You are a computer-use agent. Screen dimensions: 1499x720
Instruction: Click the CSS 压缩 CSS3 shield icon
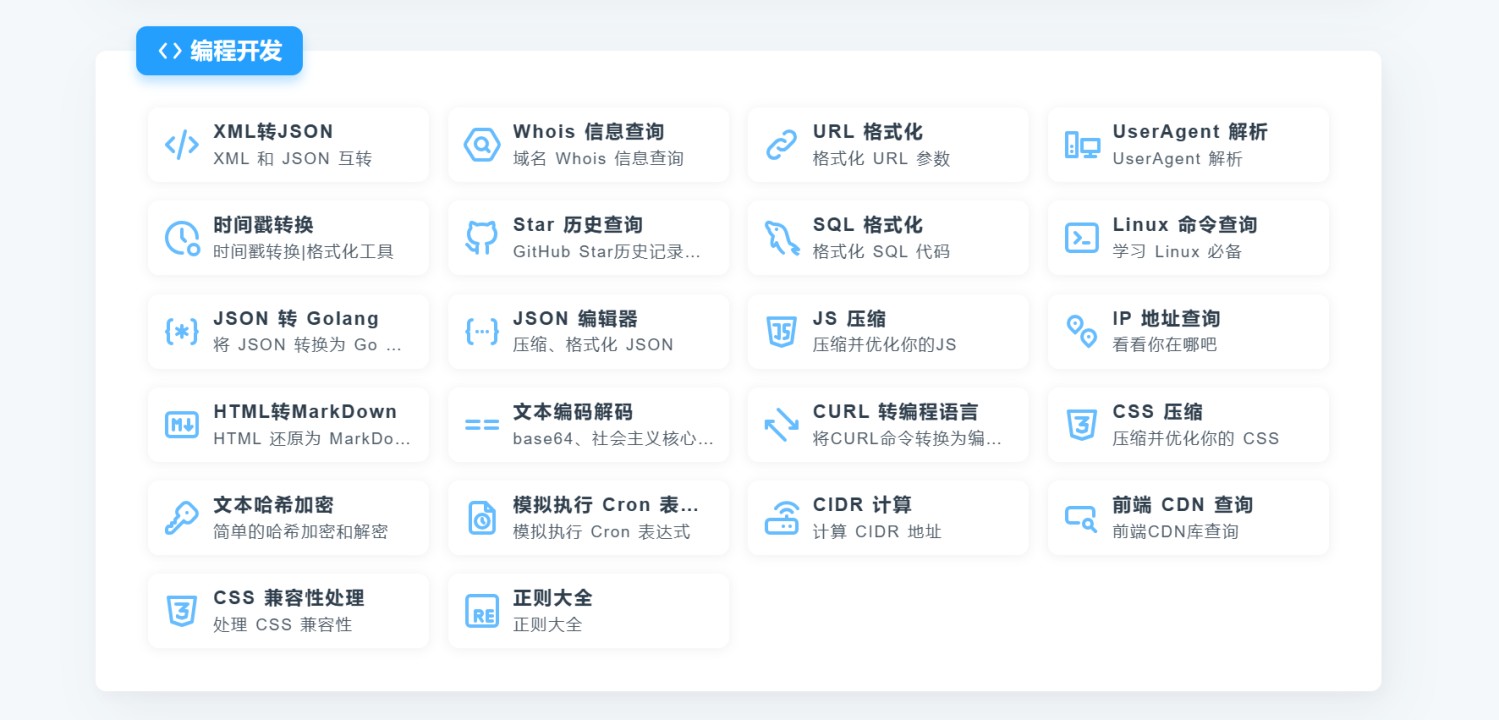(1082, 425)
